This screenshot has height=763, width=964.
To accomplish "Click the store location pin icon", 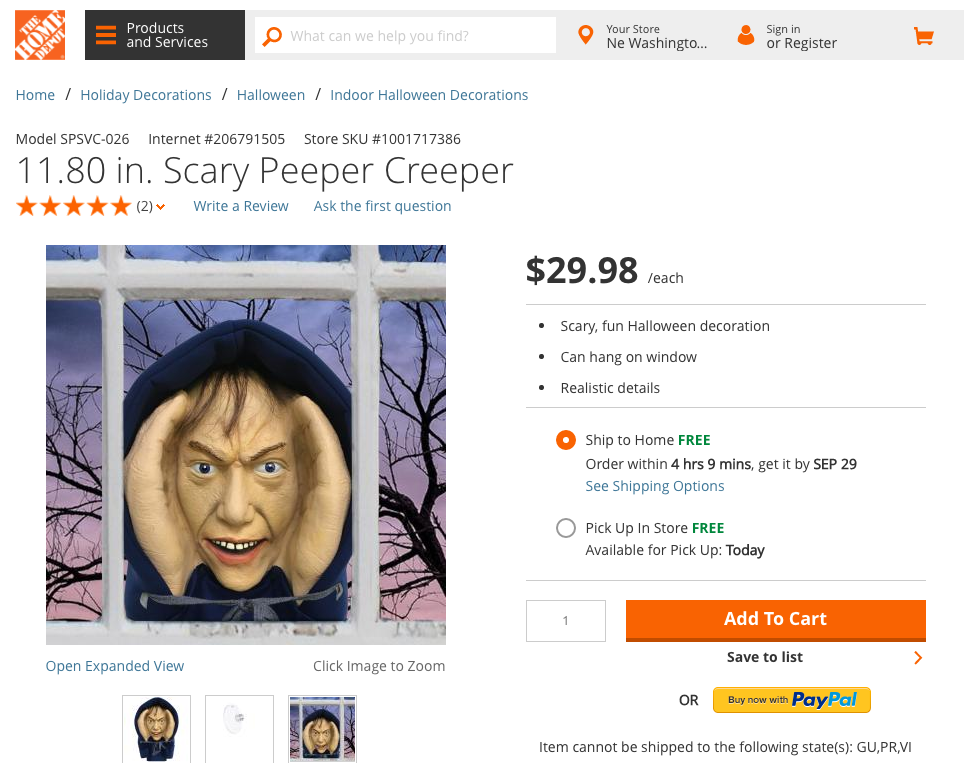I will click(x=586, y=36).
